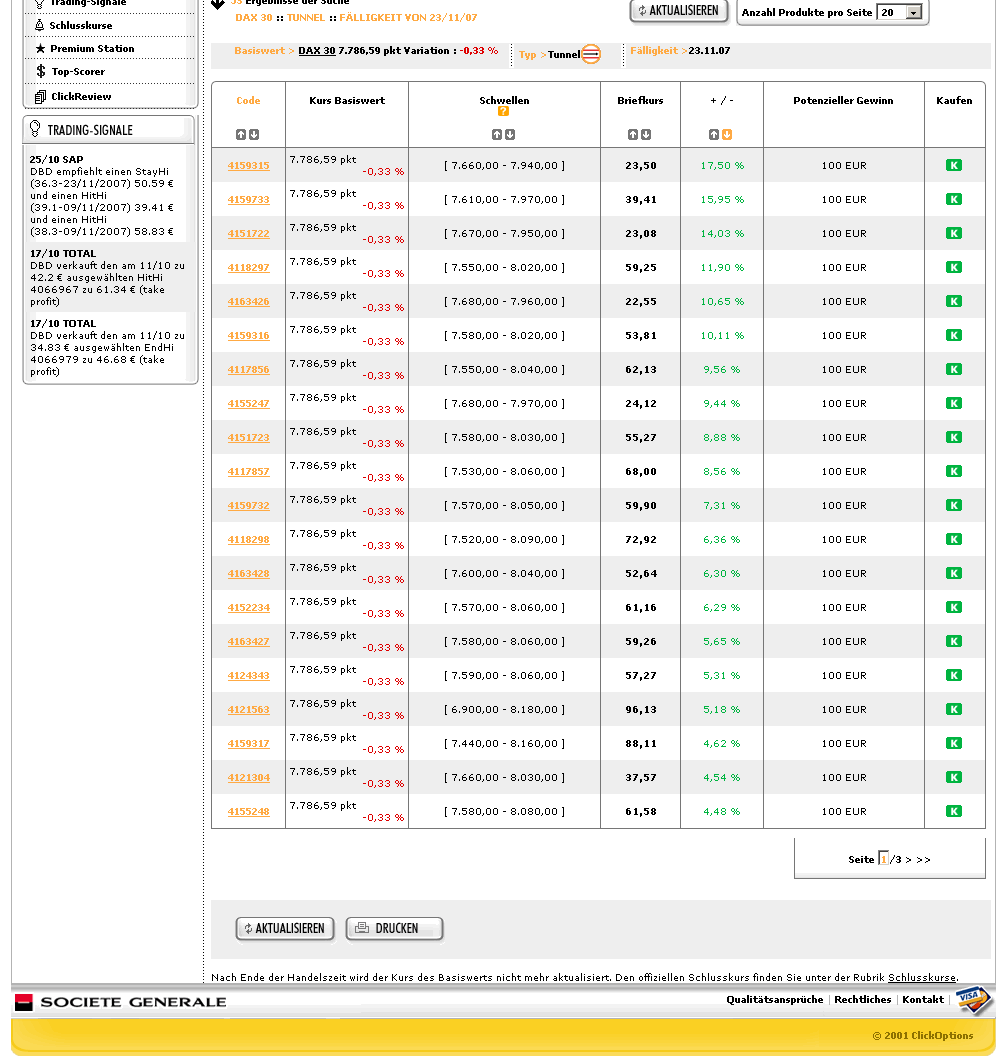
Task: Buy product 4159733 via K icon
Action: (x=953, y=199)
